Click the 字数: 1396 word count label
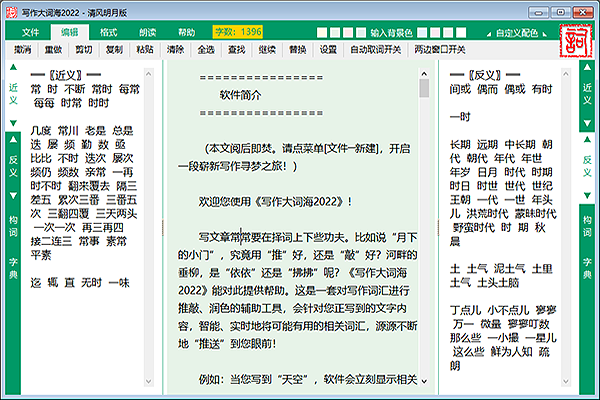 pos(238,32)
